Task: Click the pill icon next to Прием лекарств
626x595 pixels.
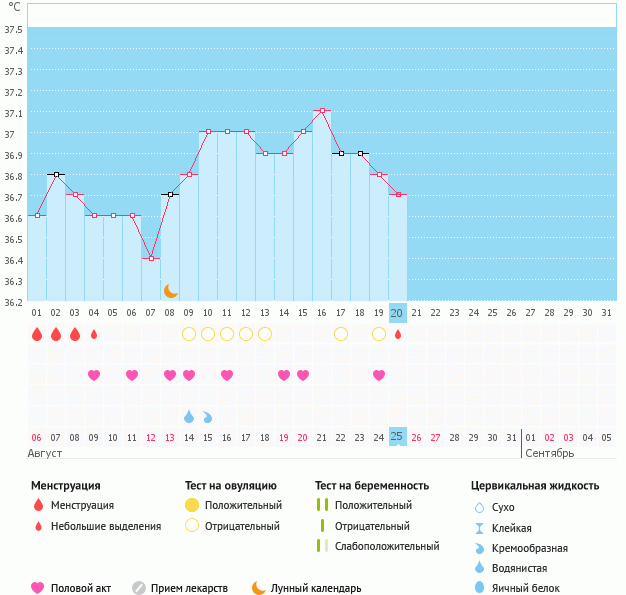Action: click(x=139, y=588)
